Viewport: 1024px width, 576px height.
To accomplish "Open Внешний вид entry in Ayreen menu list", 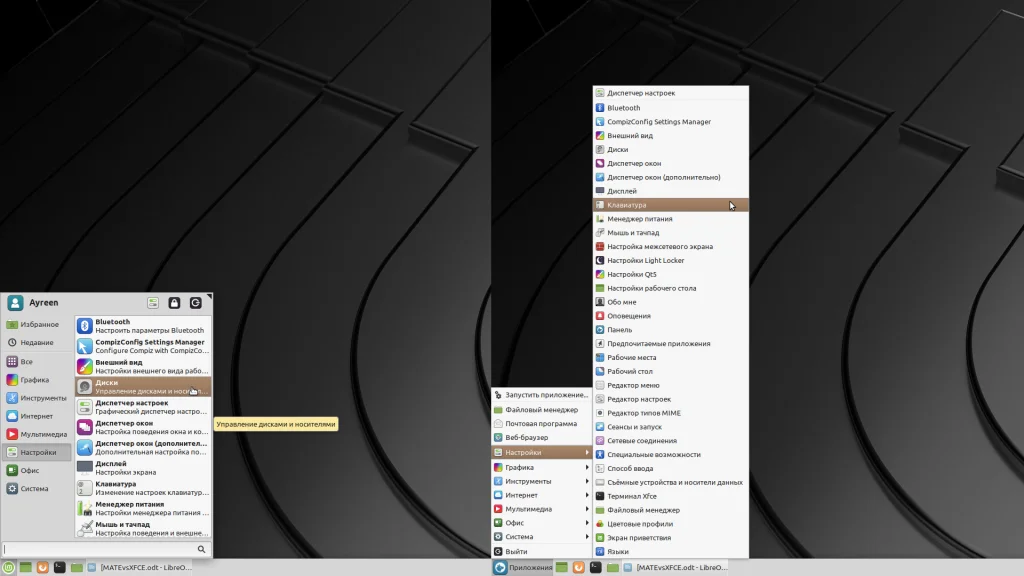I will tap(143, 366).
